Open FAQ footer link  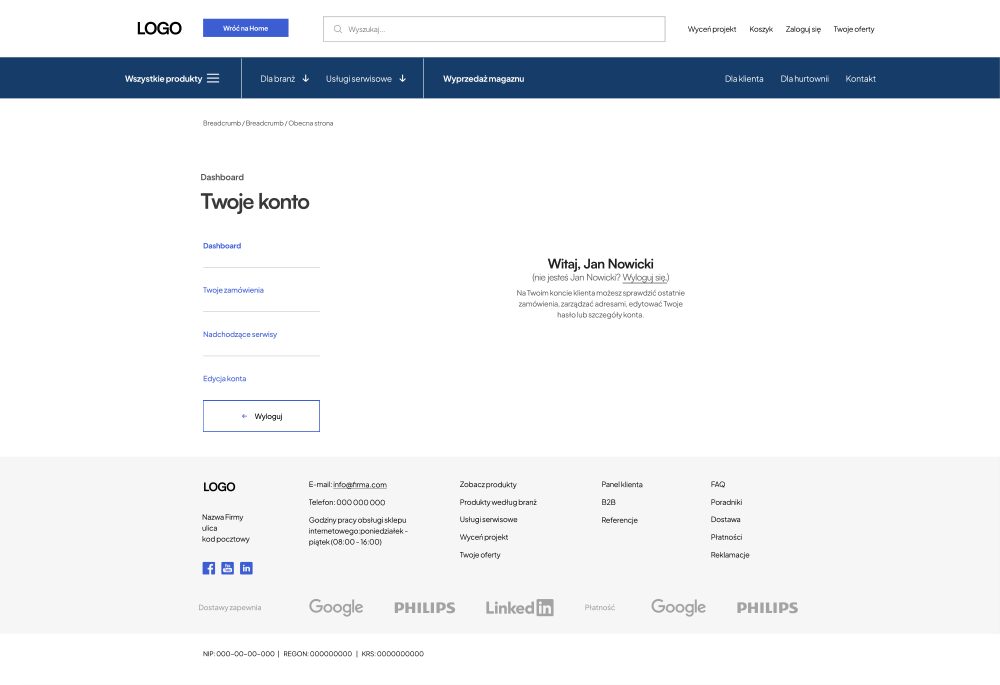(717, 485)
